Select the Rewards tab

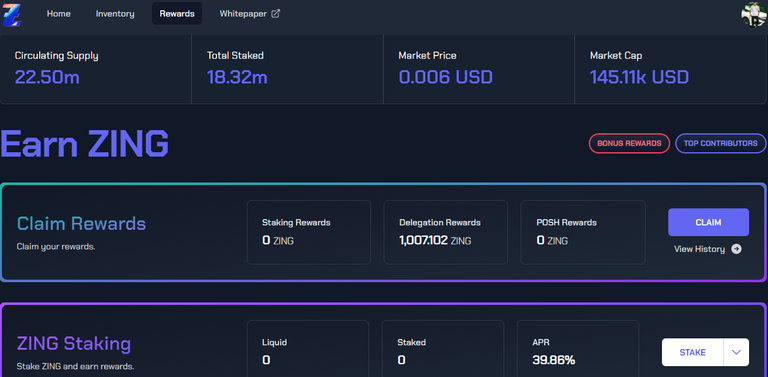click(x=177, y=14)
